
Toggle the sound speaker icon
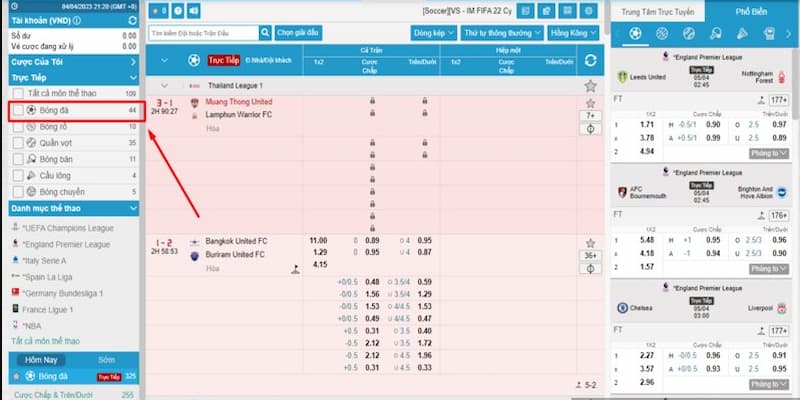[193, 11]
